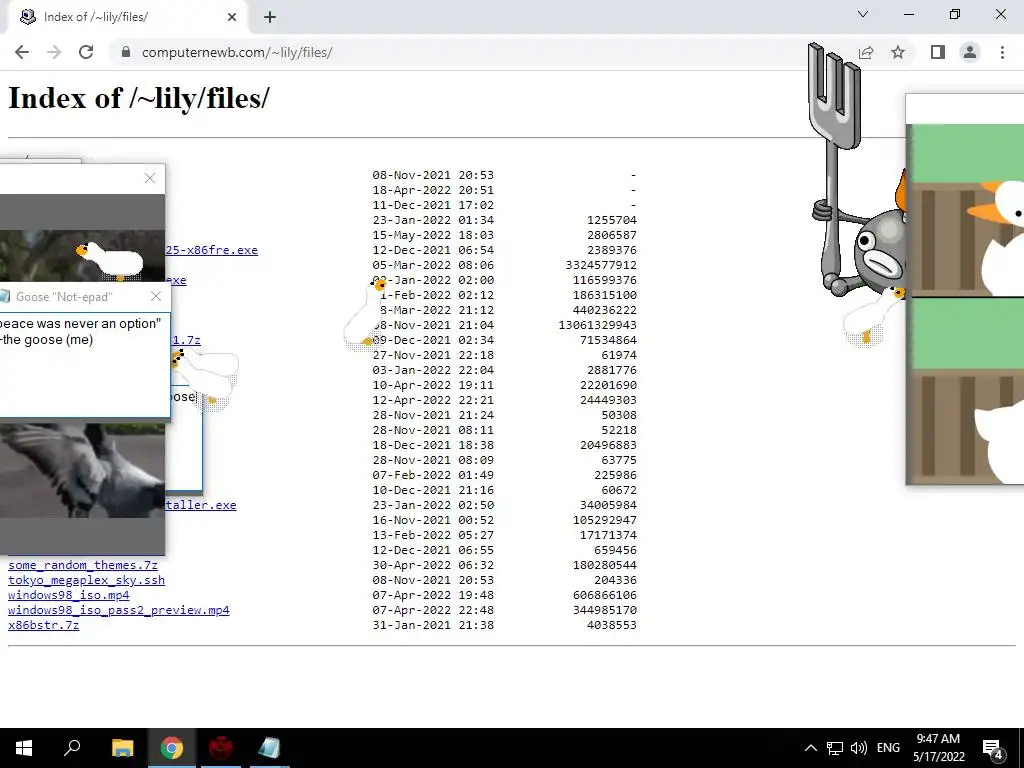Go back using the browser back arrow

(22, 52)
